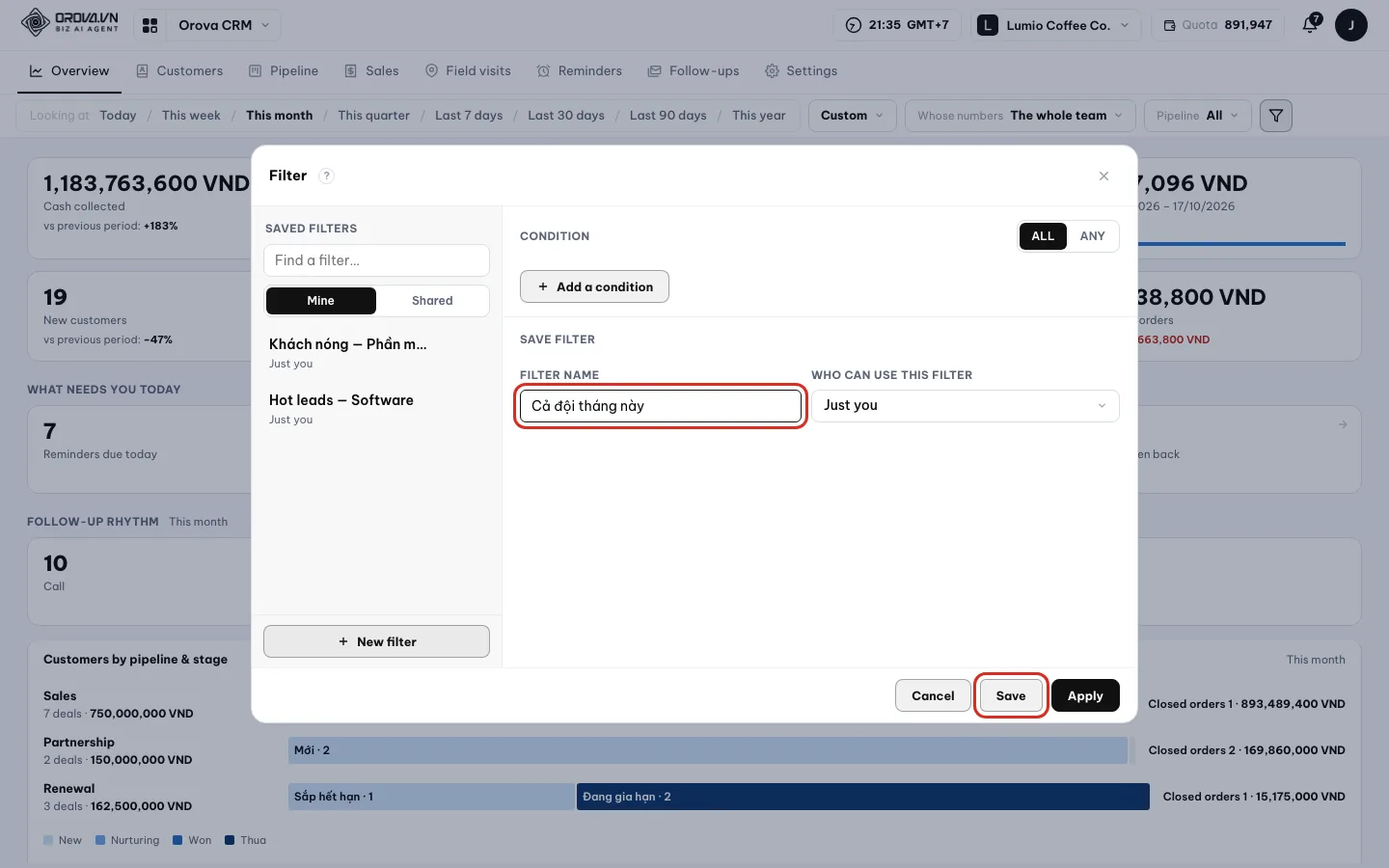Viewport: 1389px width, 868px height.
Task: Click the Filter help question mark
Action: point(326,176)
